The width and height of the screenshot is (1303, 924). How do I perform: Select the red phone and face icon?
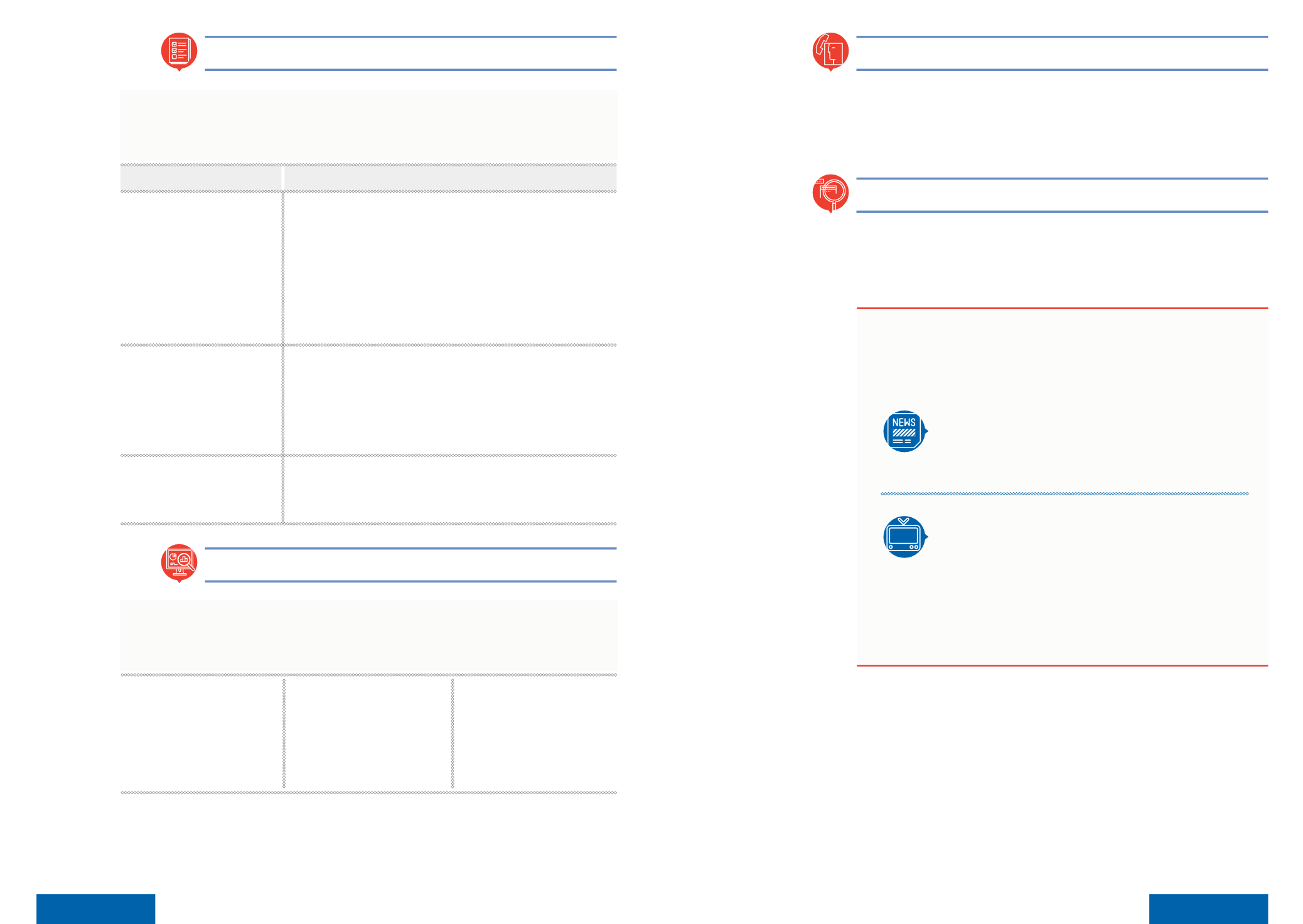pyautogui.click(x=830, y=51)
